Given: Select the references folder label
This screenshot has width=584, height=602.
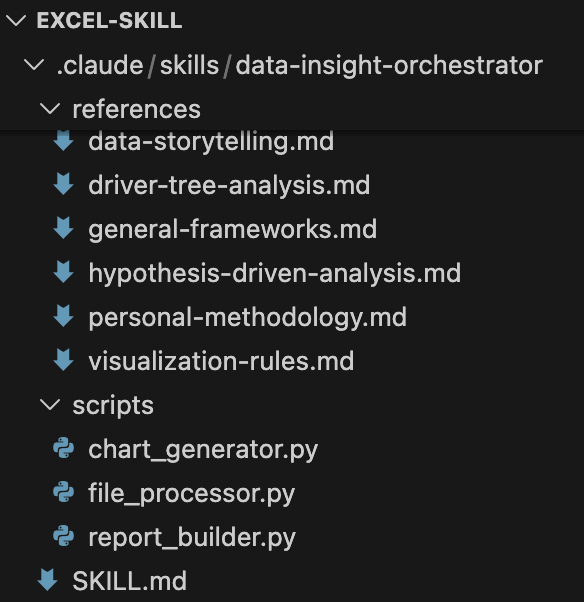Looking at the screenshot, I should (137, 109).
